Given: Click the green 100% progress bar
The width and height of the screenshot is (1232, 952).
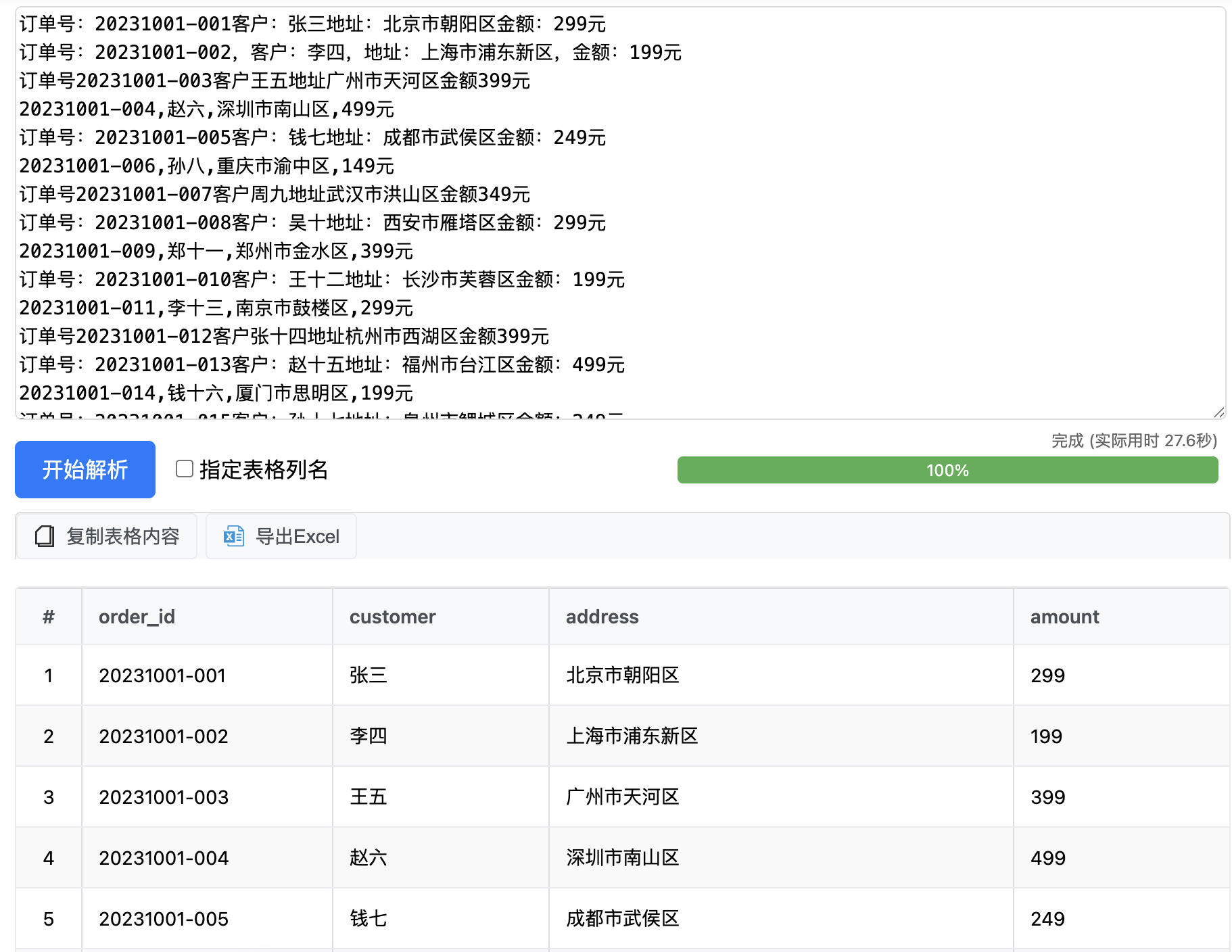Looking at the screenshot, I should [x=947, y=470].
